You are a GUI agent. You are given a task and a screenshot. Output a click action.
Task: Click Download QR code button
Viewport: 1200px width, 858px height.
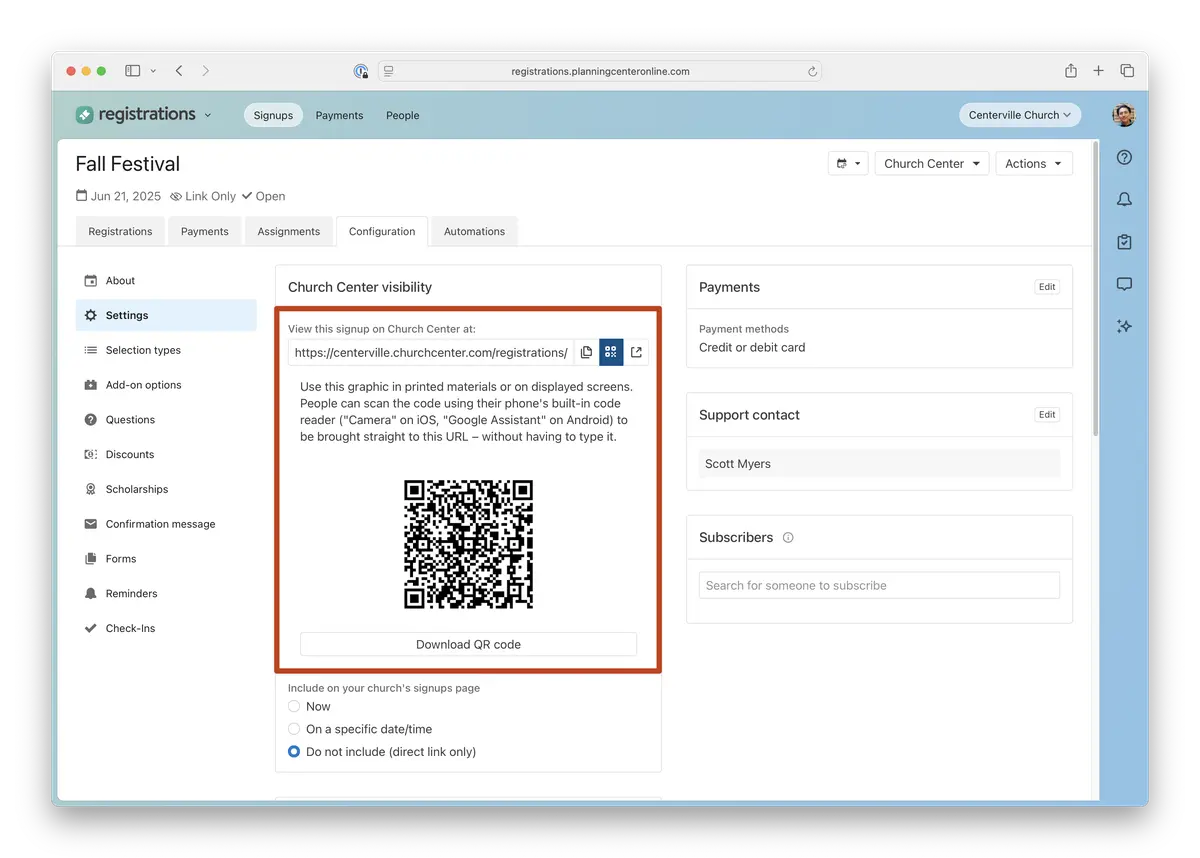coord(468,644)
